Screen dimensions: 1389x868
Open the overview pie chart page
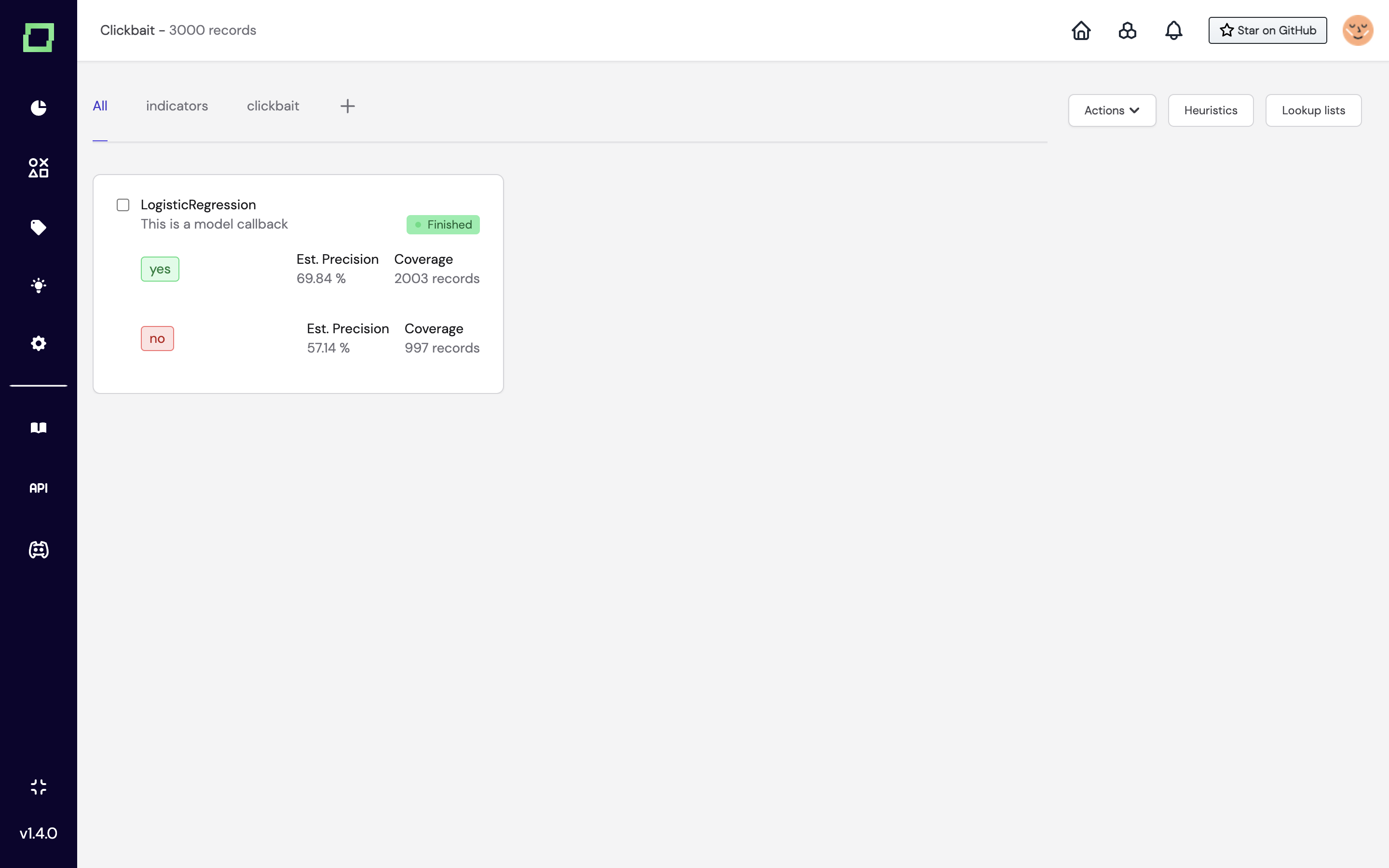point(39,108)
